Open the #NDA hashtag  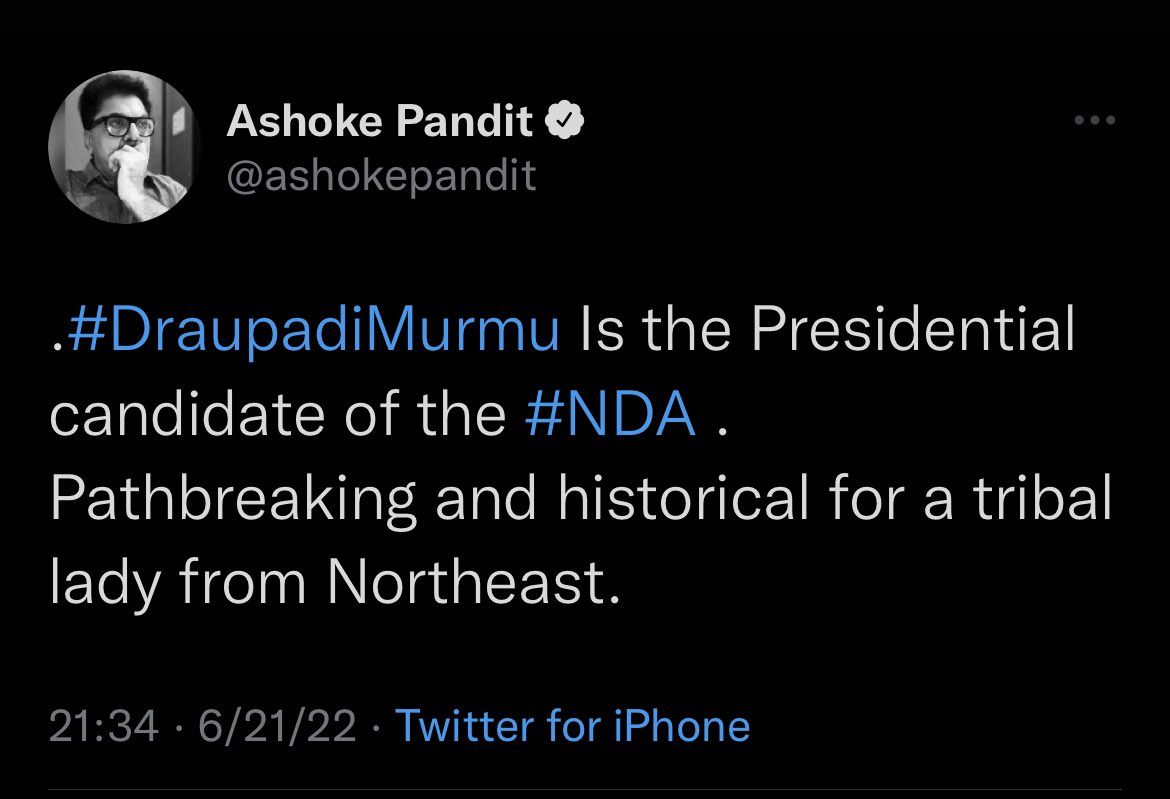(610, 413)
